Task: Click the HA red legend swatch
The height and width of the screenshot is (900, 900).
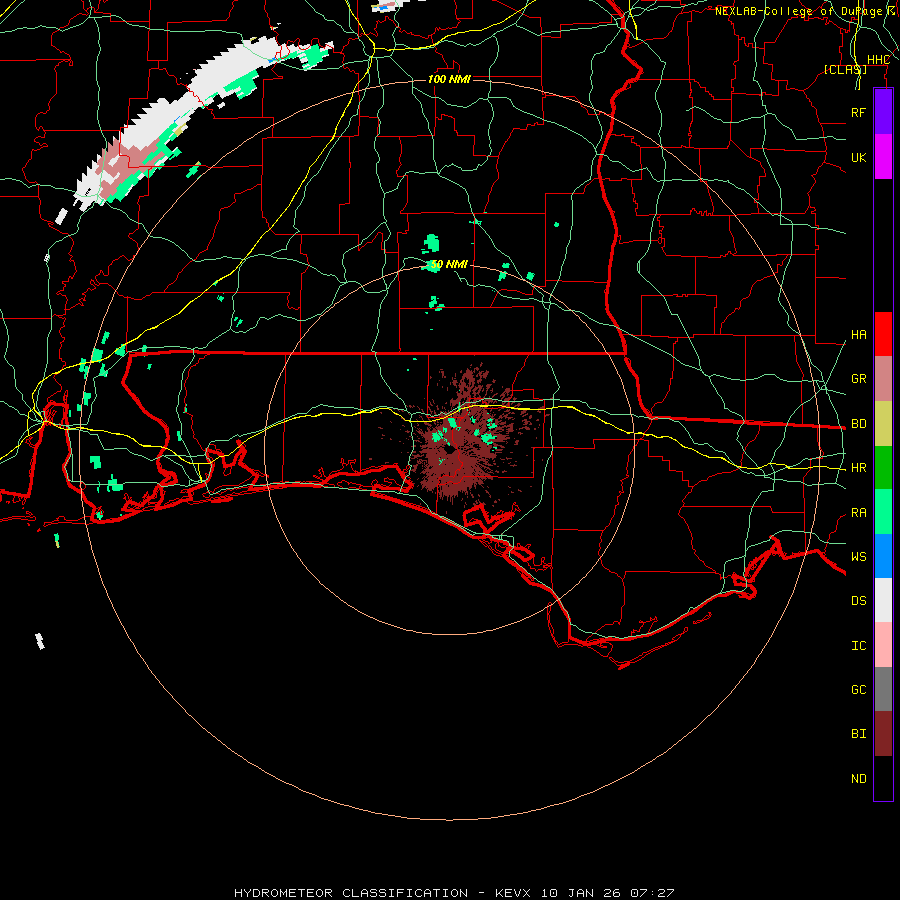Action: (x=883, y=334)
